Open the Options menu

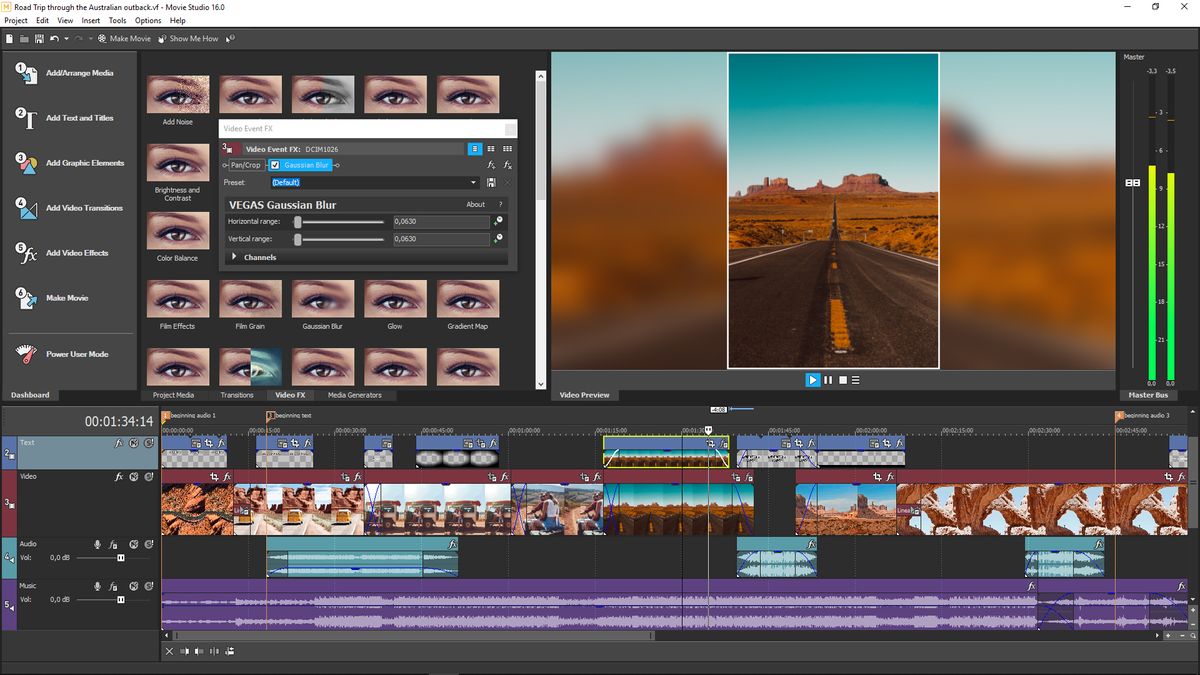coord(146,19)
